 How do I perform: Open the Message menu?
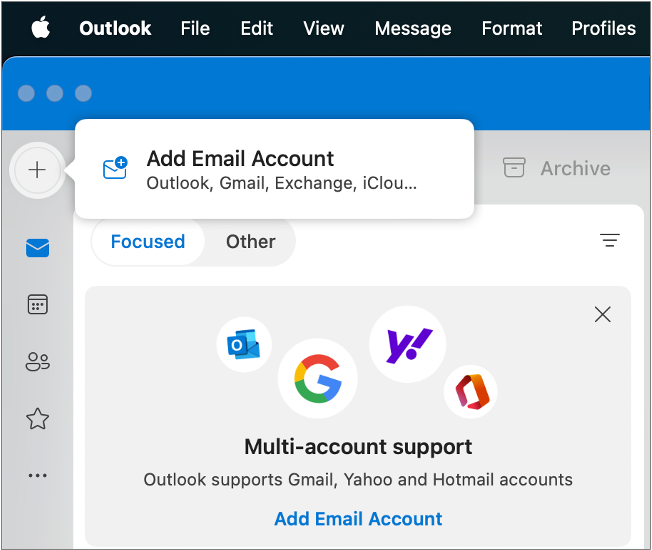[x=413, y=29]
